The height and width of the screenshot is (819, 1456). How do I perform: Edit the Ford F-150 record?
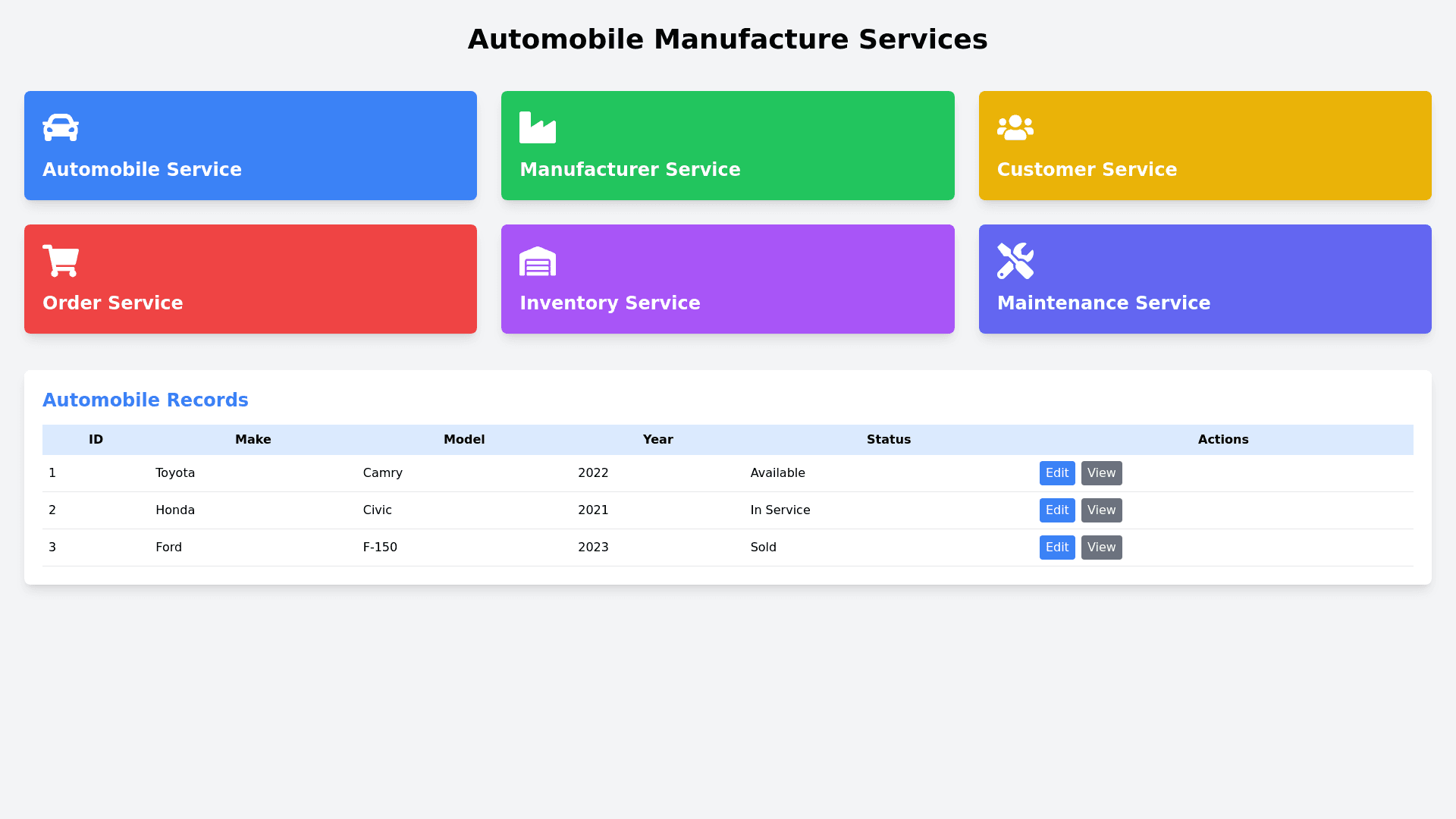pyautogui.click(x=1056, y=548)
